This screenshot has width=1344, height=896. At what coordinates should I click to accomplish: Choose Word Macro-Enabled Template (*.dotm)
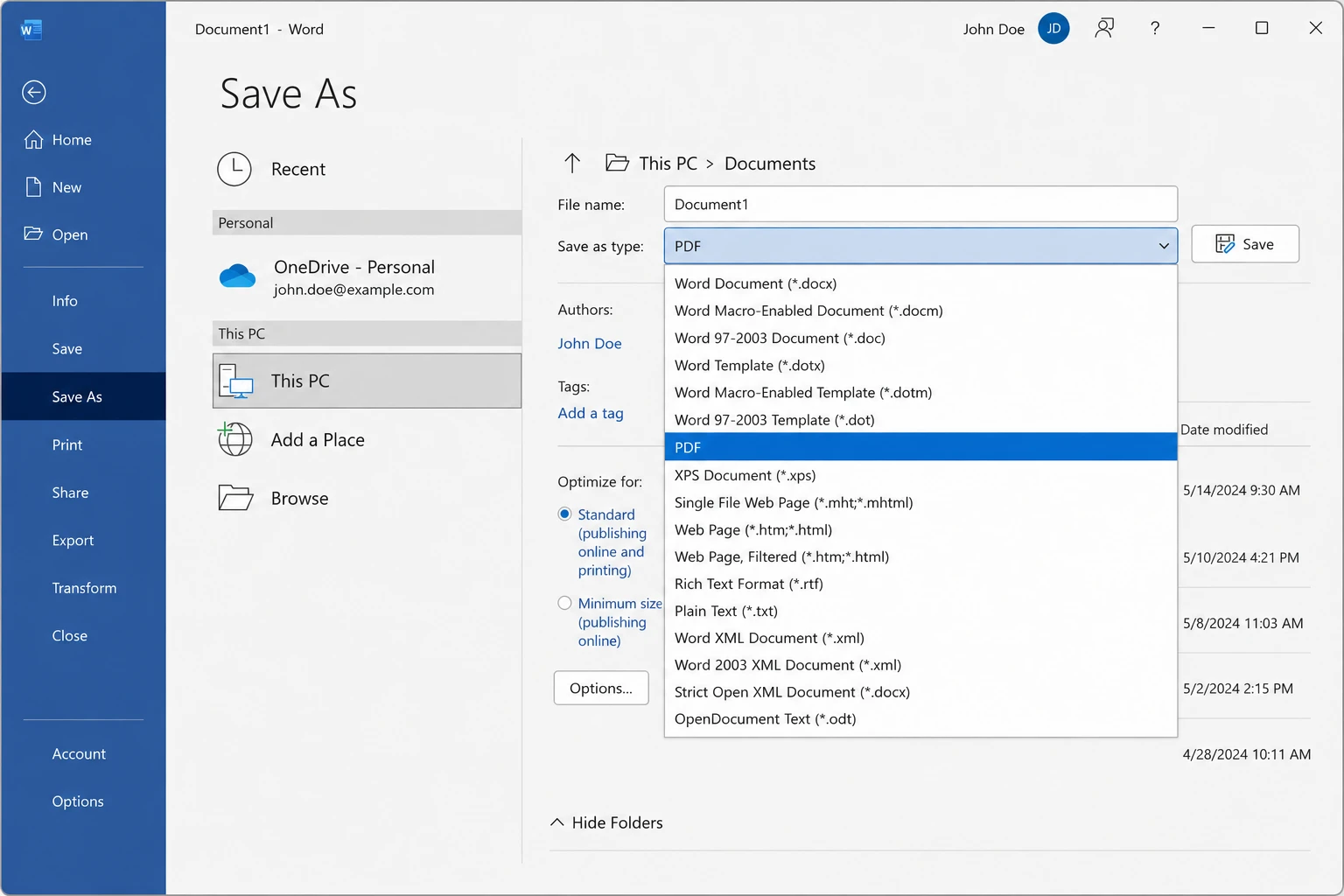click(920, 392)
